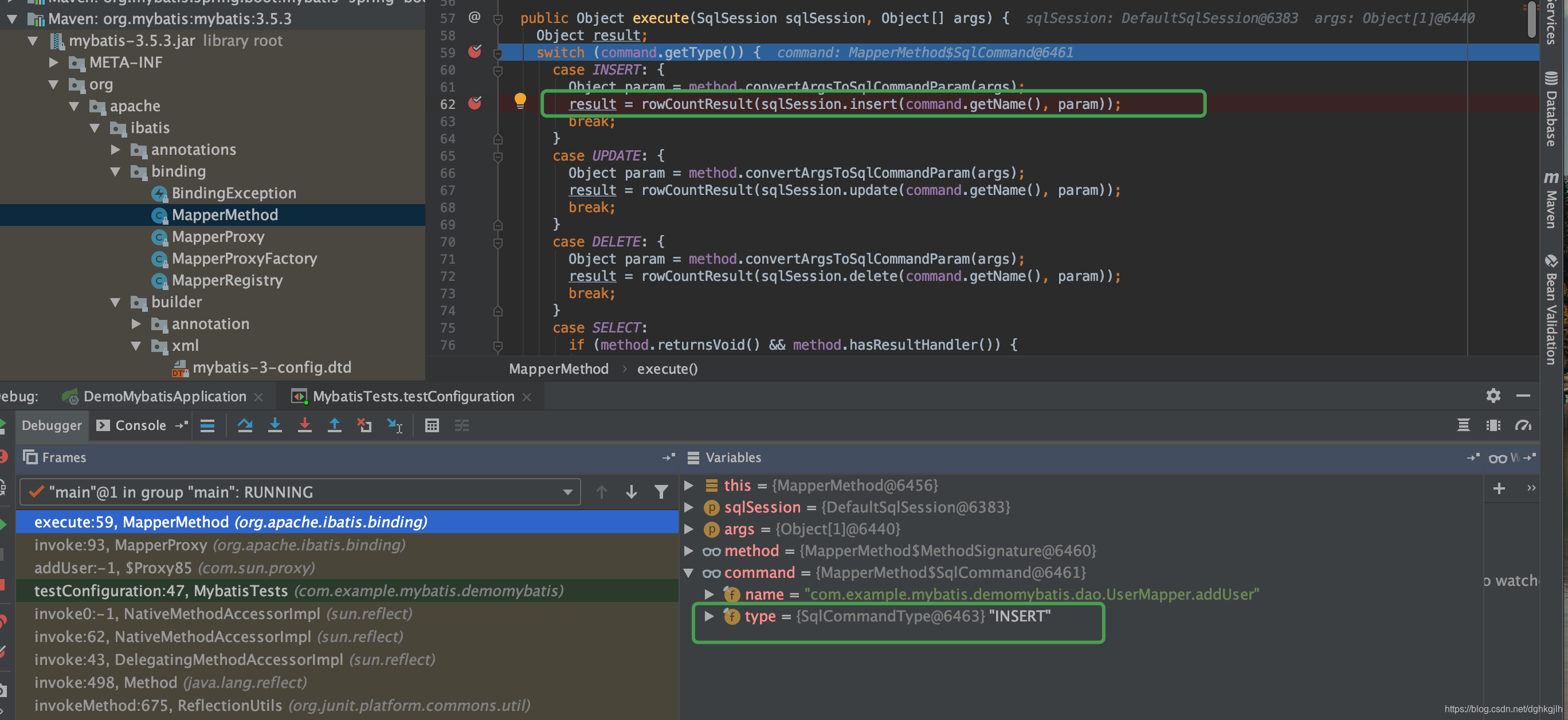Select the MapperProxy class in tree
This screenshot has width=1568, height=720.
218,237
